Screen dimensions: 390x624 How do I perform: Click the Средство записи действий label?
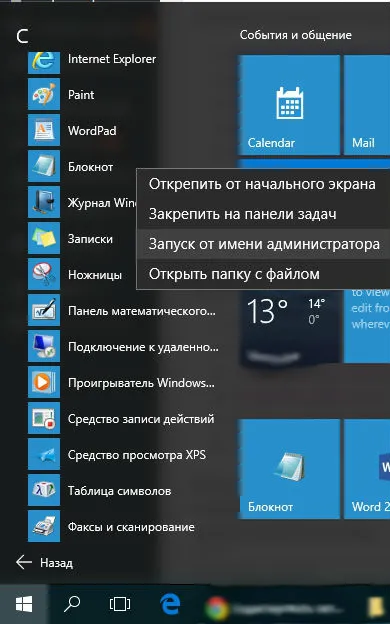tap(141, 419)
